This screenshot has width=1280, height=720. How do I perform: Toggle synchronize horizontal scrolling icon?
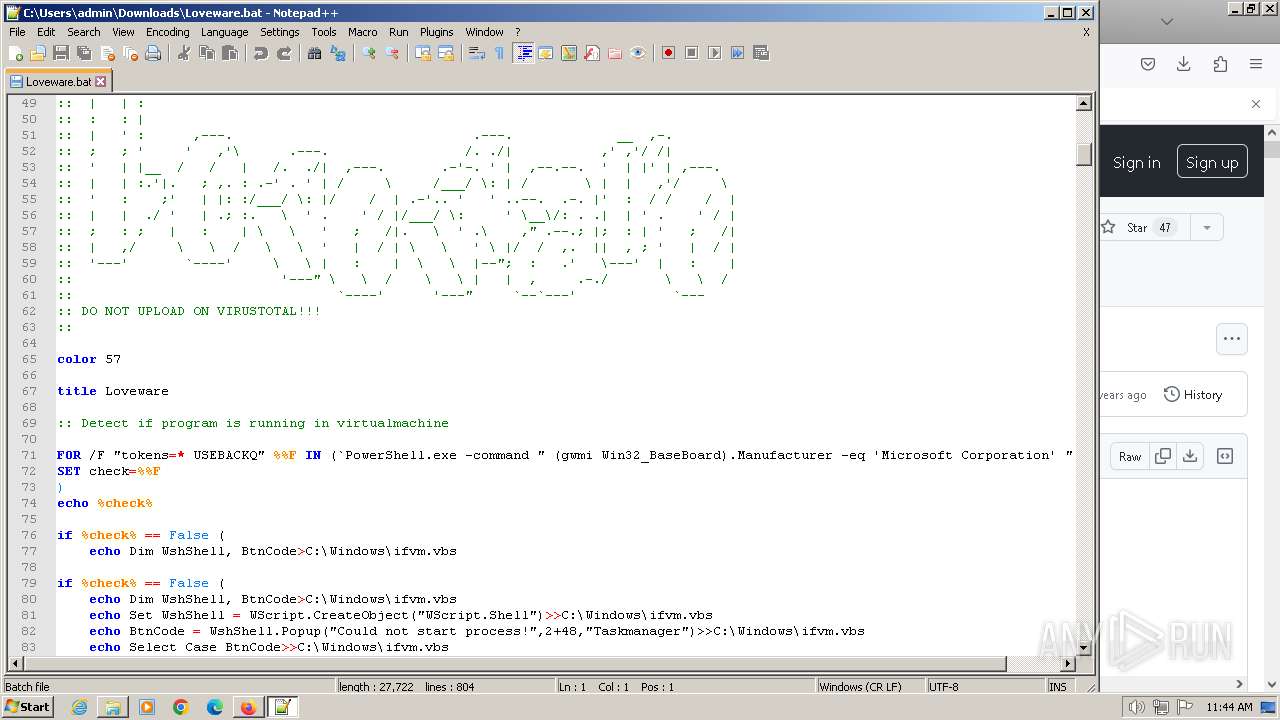click(x=446, y=53)
